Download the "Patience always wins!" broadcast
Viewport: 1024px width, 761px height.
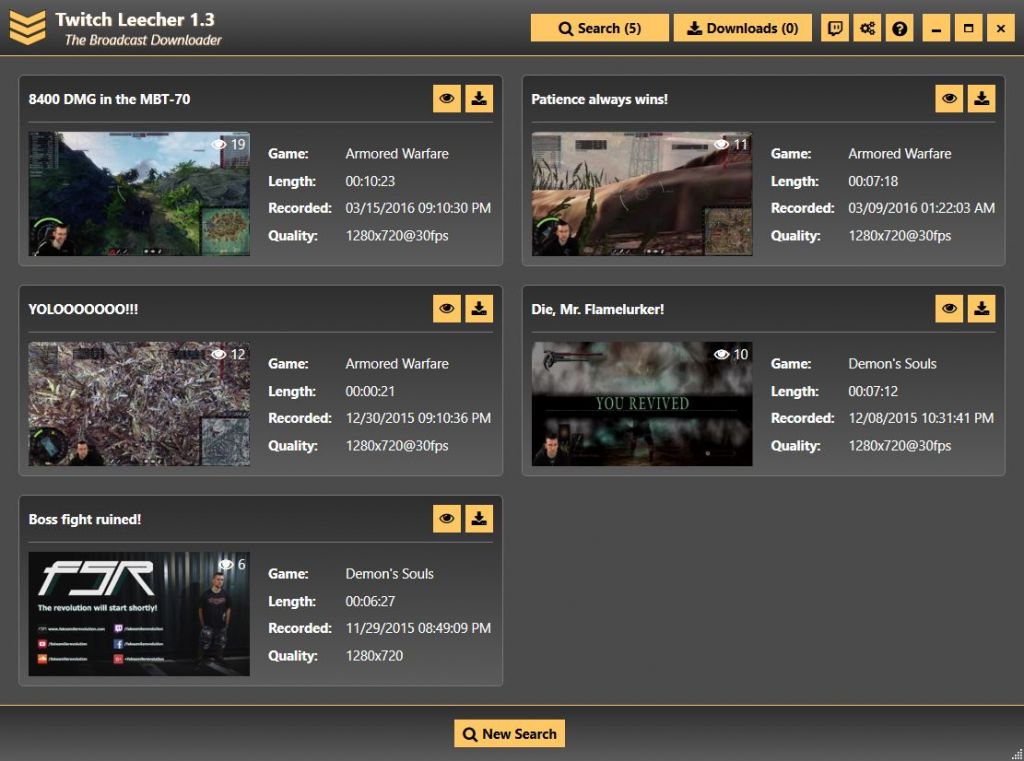(x=982, y=99)
